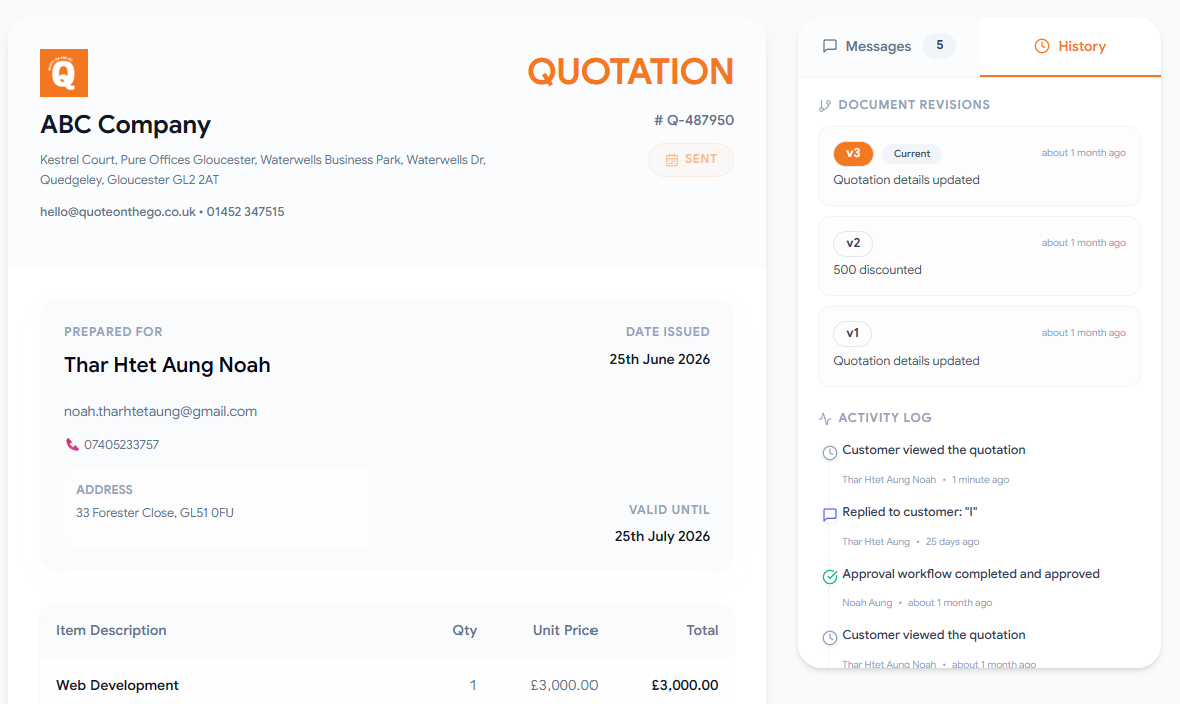The width and height of the screenshot is (1180, 704).
Task: Click the unit price £3,000.00 in grey
Action: [564, 685]
